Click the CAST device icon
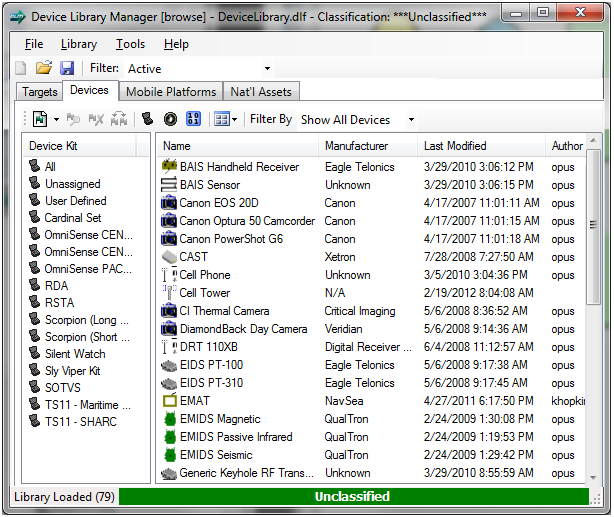This screenshot has height=517, width=614. click(x=169, y=257)
